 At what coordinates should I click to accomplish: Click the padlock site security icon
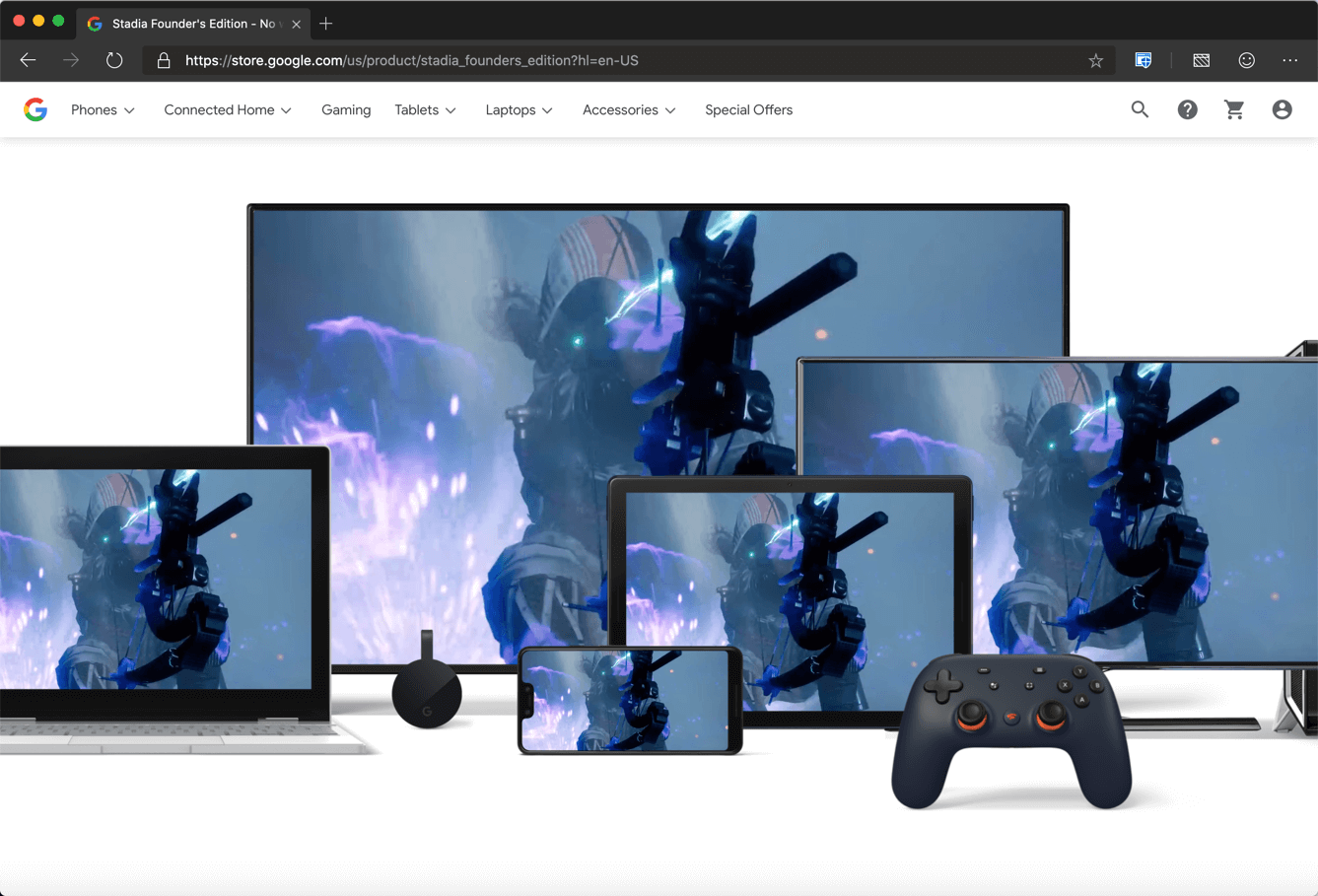point(164,60)
